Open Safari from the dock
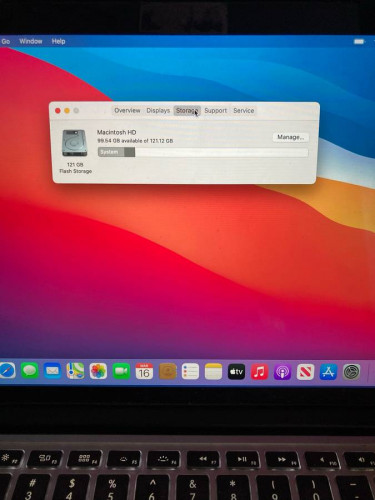 tap(7, 371)
